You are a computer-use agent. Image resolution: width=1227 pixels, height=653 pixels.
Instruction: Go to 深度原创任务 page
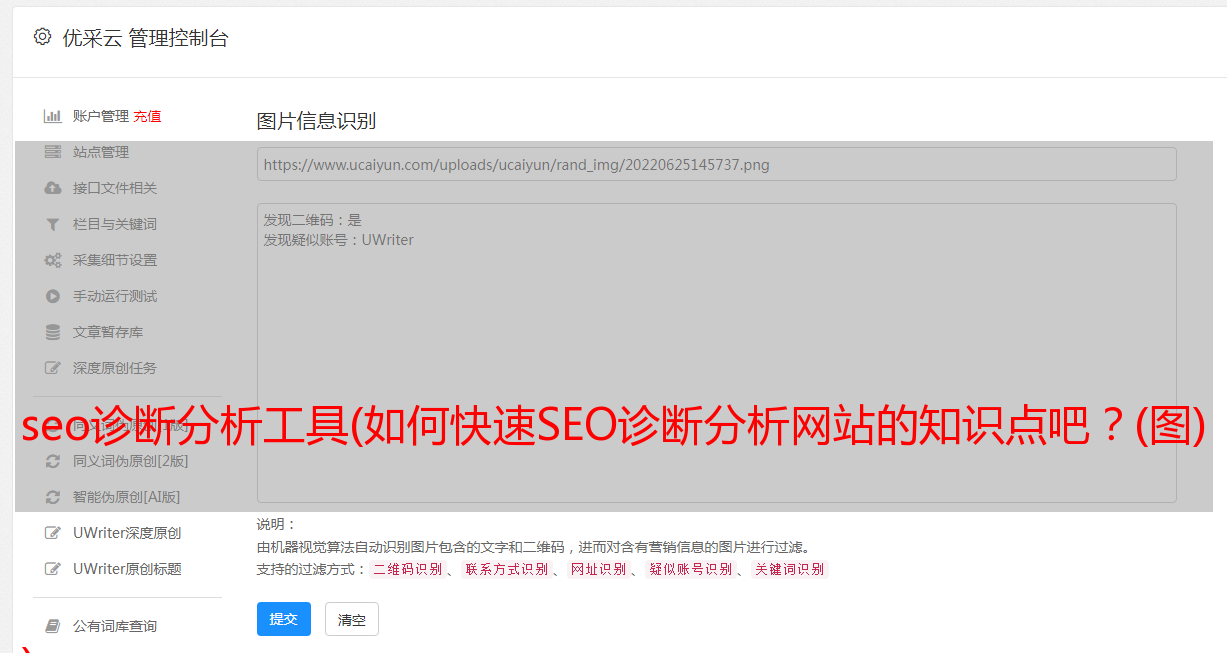[x=115, y=368]
